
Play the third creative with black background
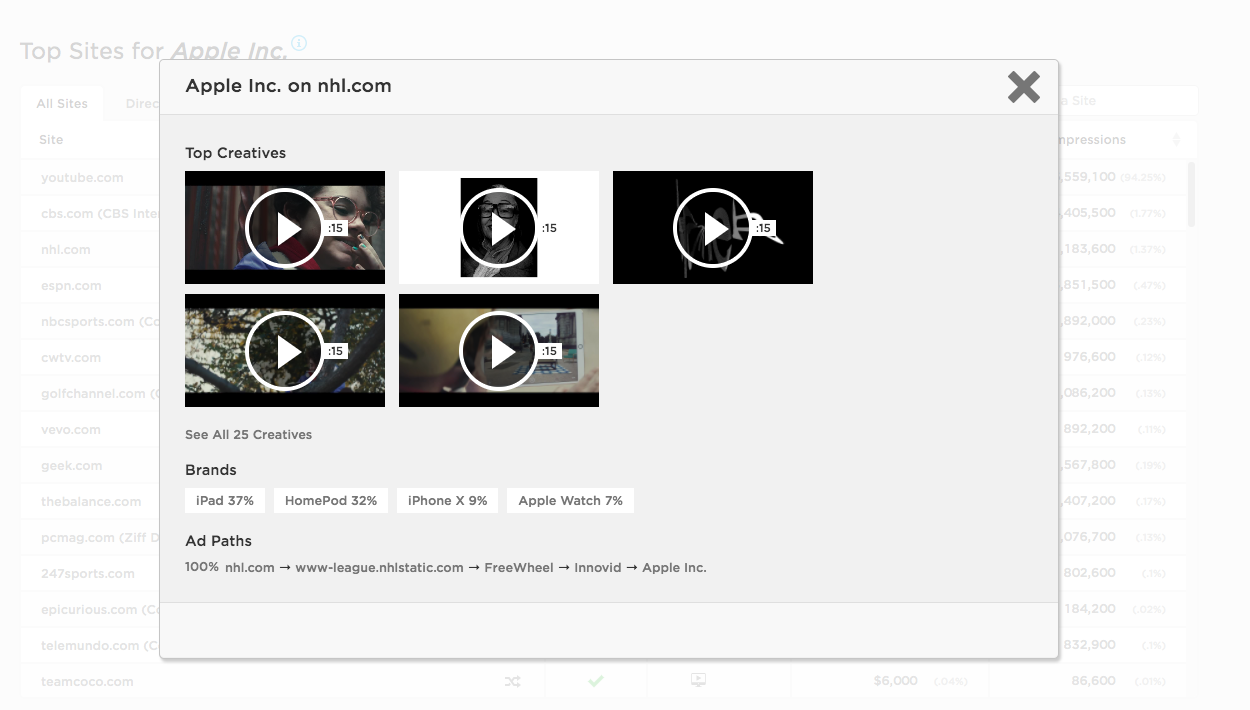[x=713, y=228]
